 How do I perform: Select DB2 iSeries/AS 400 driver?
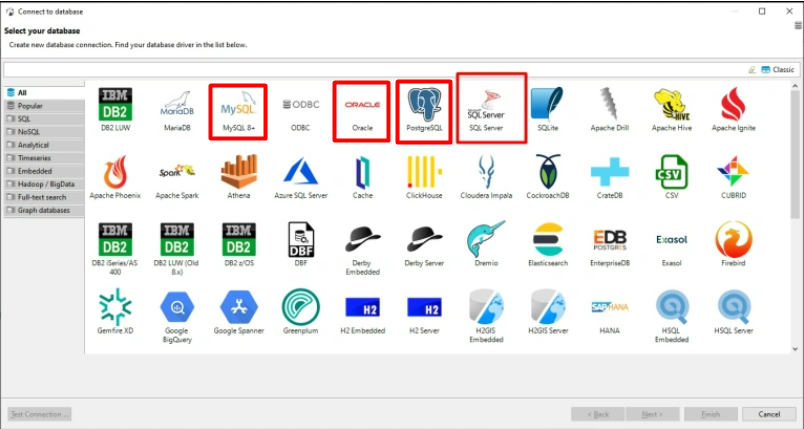115,249
